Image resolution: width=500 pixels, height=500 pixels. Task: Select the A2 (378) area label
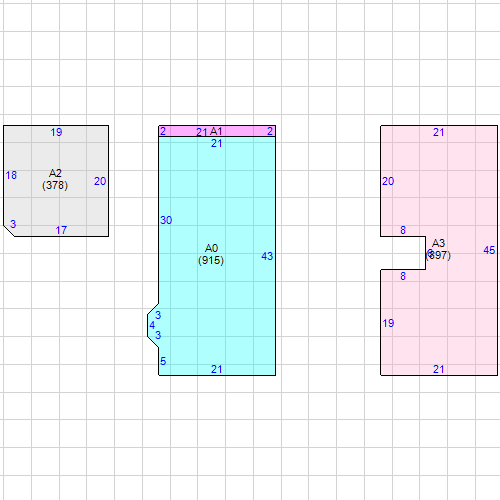pos(55,179)
